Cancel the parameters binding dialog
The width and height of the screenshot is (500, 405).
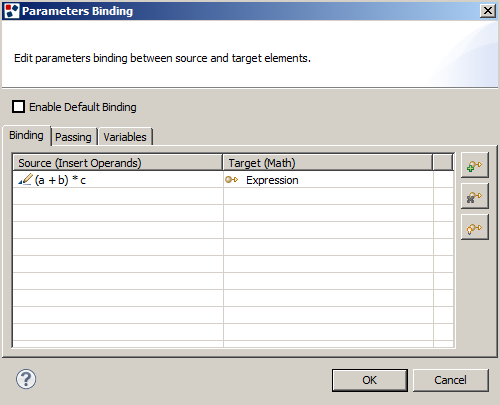tap(451, 380)
